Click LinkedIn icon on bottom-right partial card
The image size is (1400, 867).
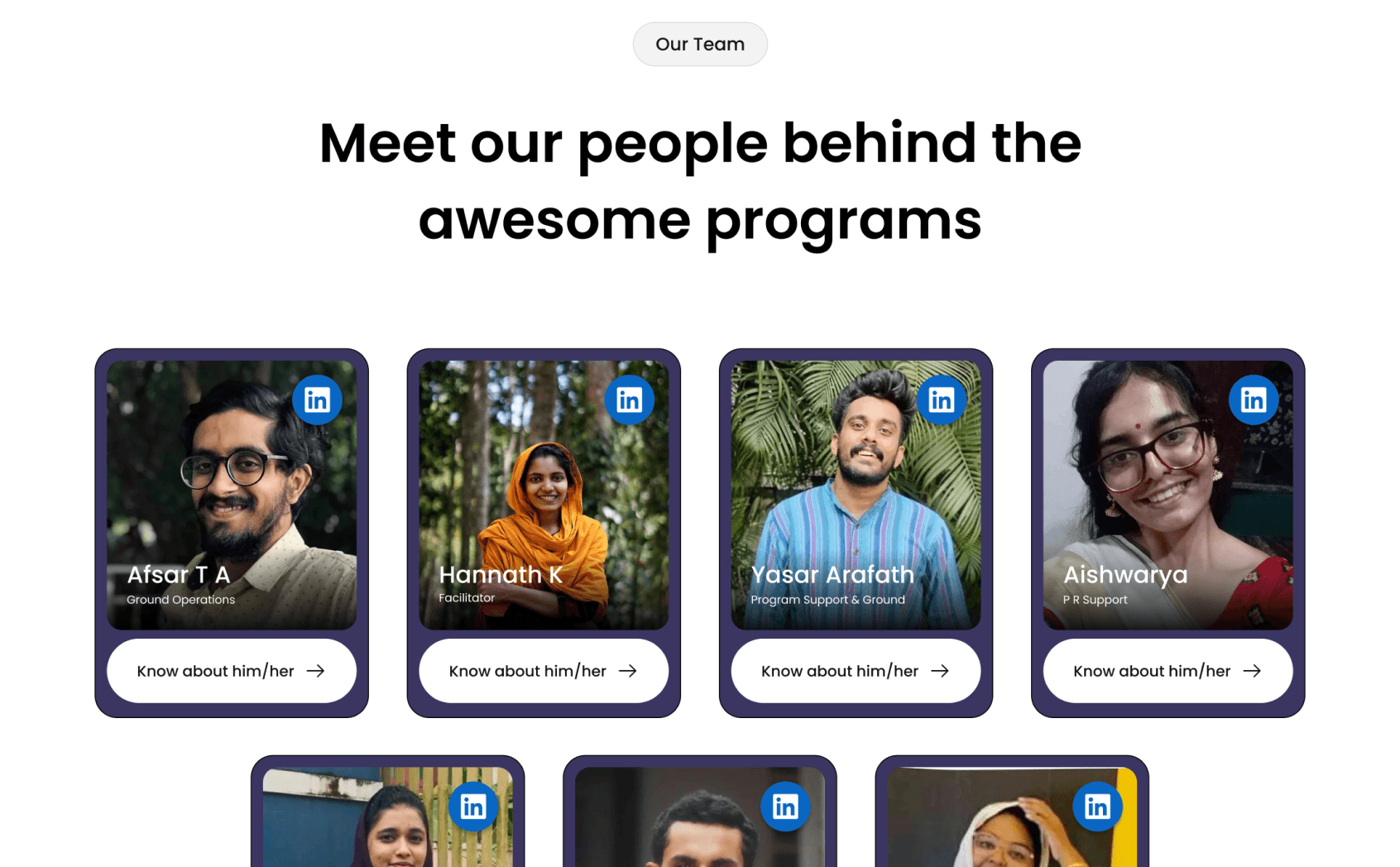(1098, 806)
